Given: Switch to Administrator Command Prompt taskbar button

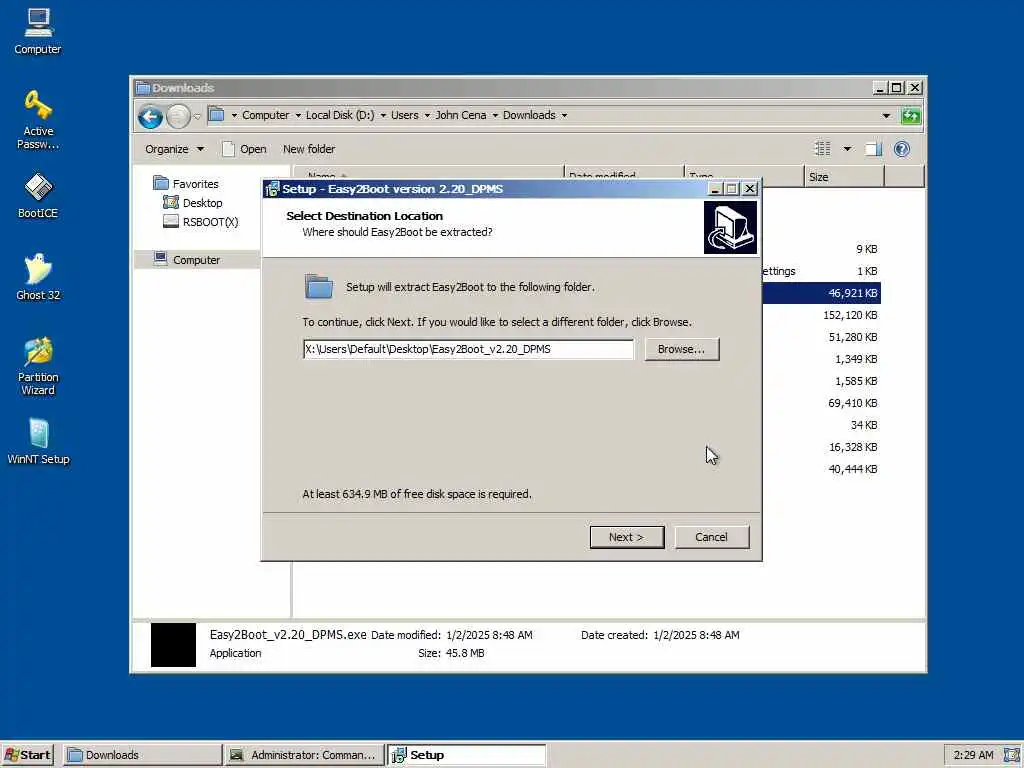Looking at the screenshot, I should (x=304, y=755).
